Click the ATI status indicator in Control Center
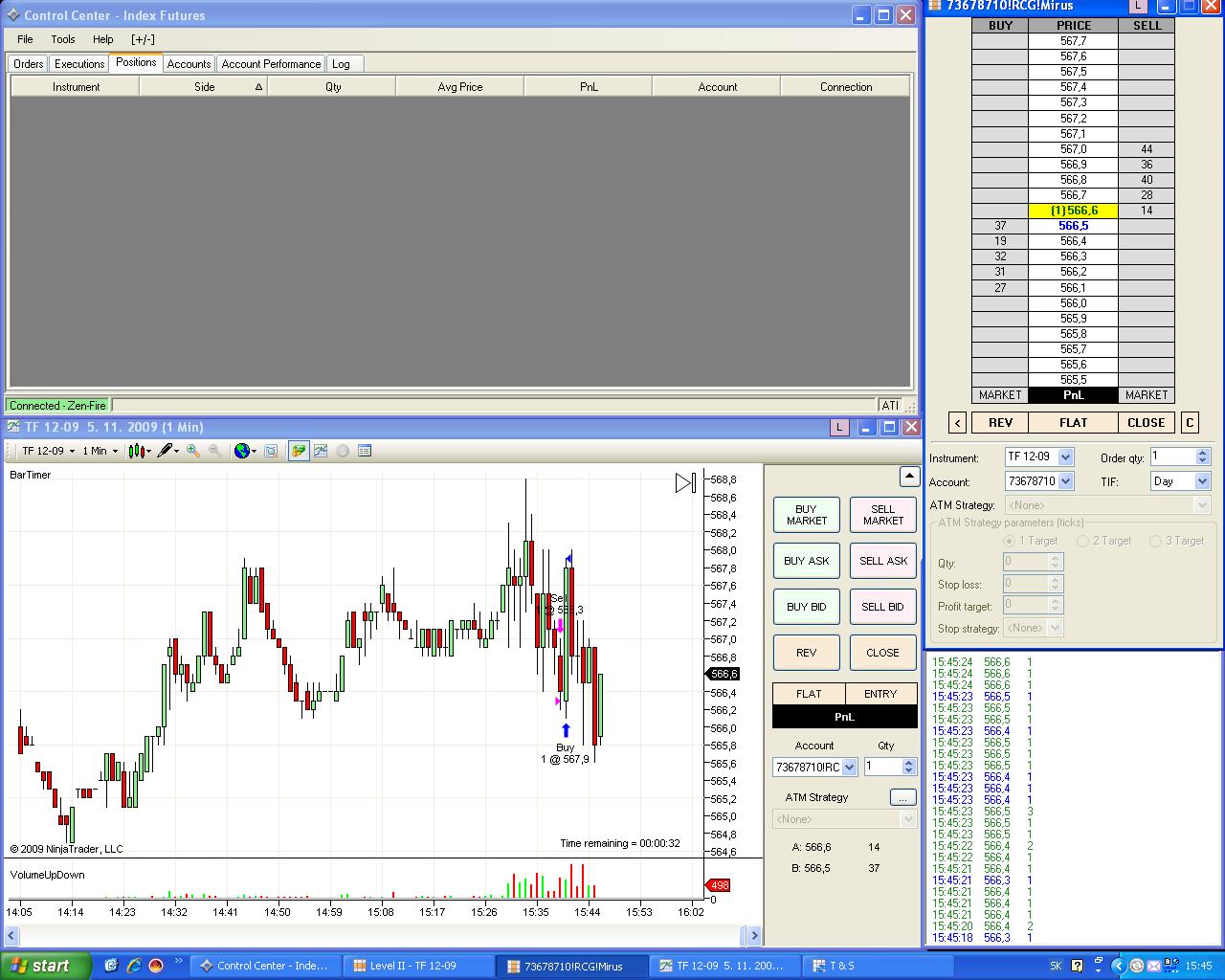The width and height of the screenshot is (1225, 980). pos(890,406)
